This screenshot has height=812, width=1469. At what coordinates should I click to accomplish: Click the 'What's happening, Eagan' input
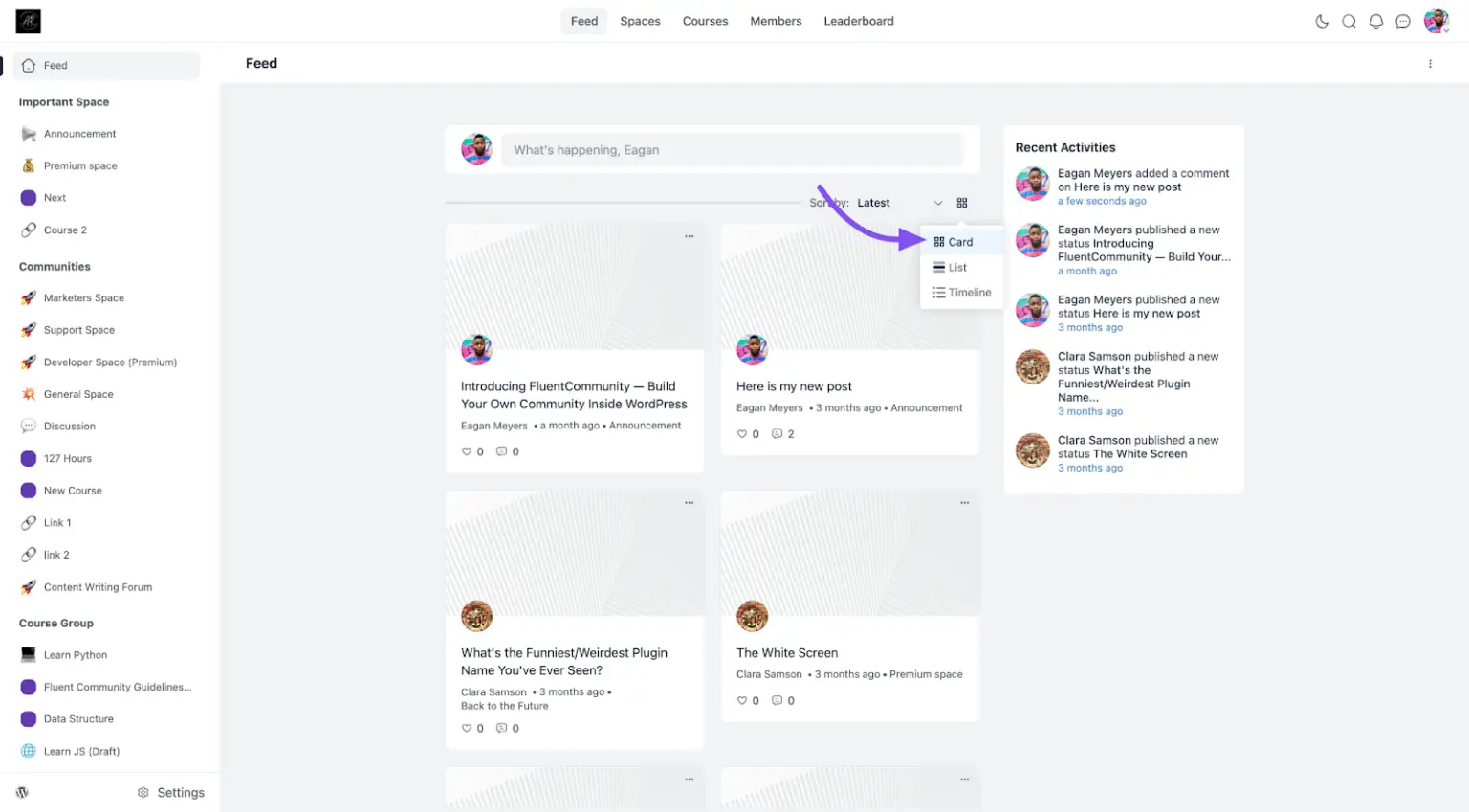(732, 150)
